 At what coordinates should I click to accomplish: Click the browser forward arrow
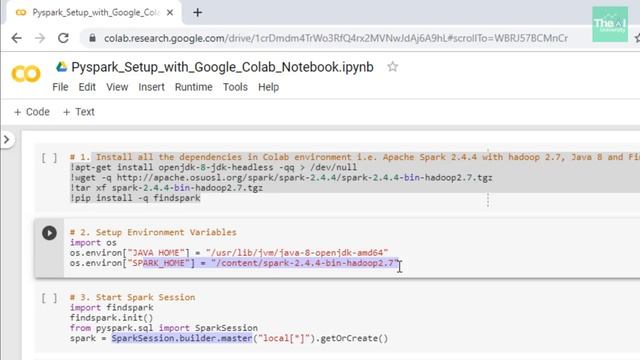point(40,38)
